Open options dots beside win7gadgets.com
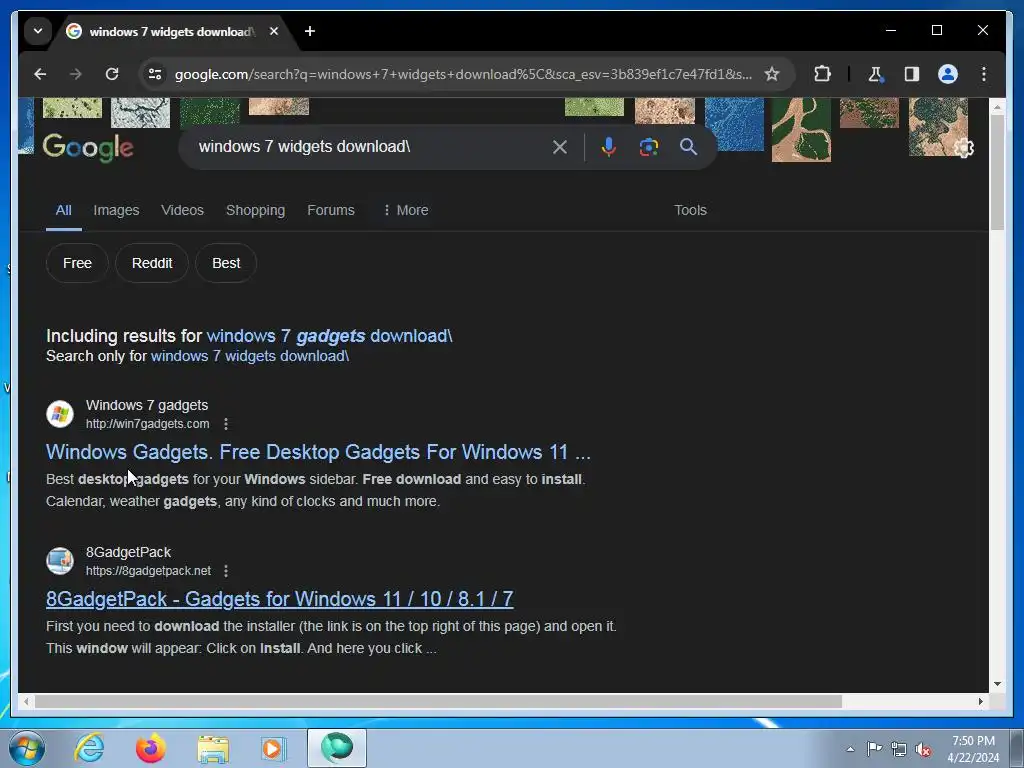This screenshot has width=1024, height=768. [226, 424]
